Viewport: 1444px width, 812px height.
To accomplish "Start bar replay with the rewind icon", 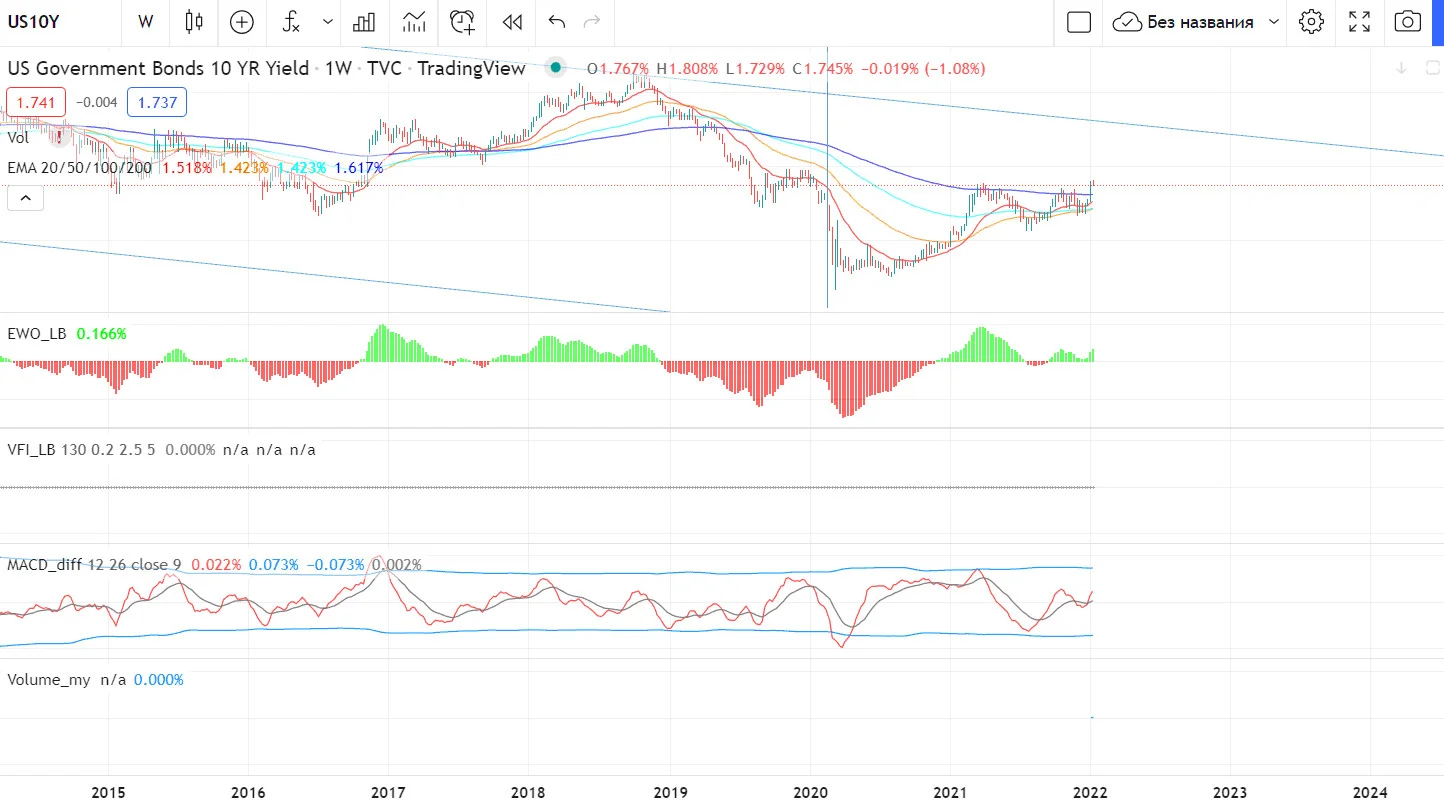I will click(x=512, y=21).
